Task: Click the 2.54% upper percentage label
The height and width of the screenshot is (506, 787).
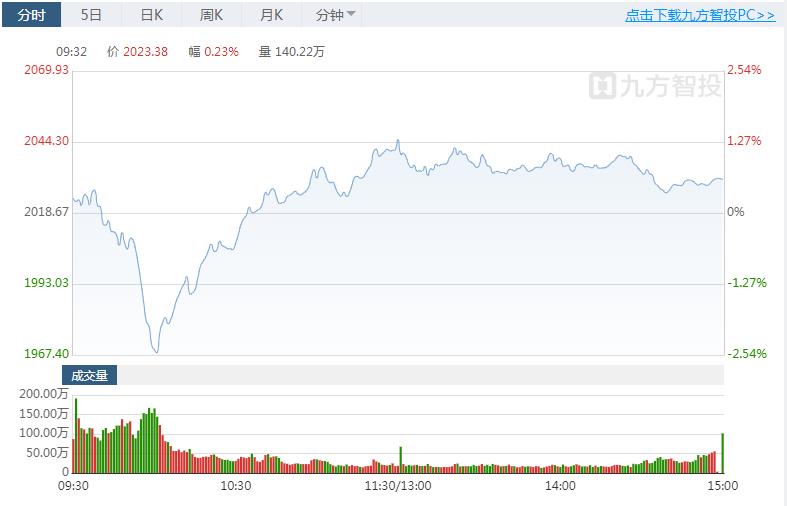Action: pos(744,70)
